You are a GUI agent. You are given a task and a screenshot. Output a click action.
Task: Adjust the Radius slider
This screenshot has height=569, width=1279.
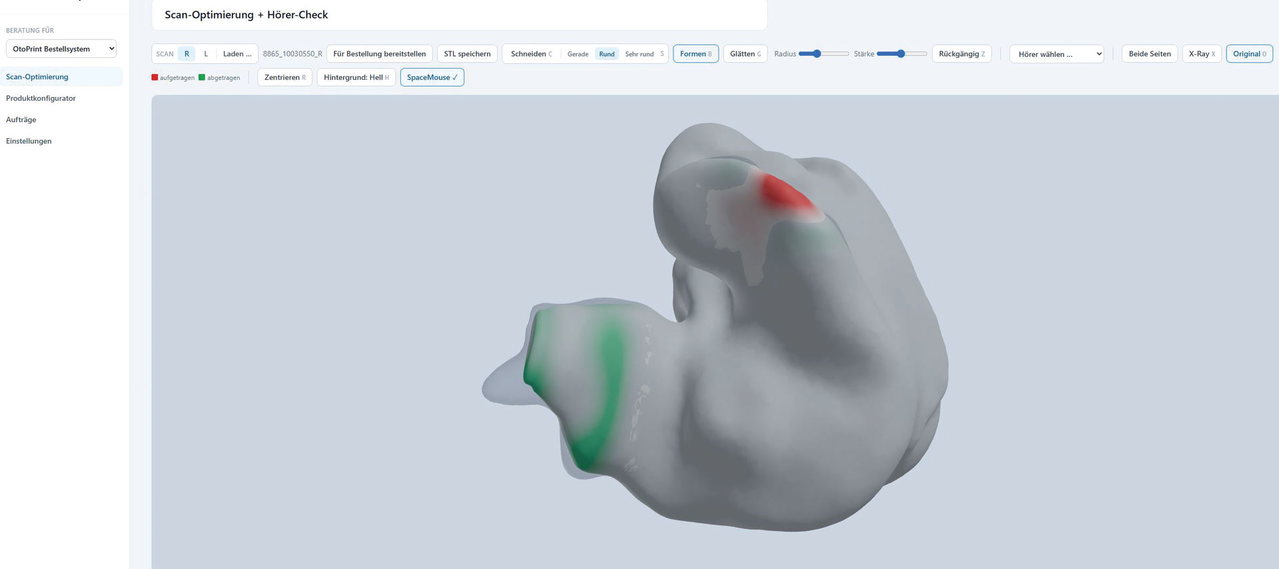pos(824,54)
